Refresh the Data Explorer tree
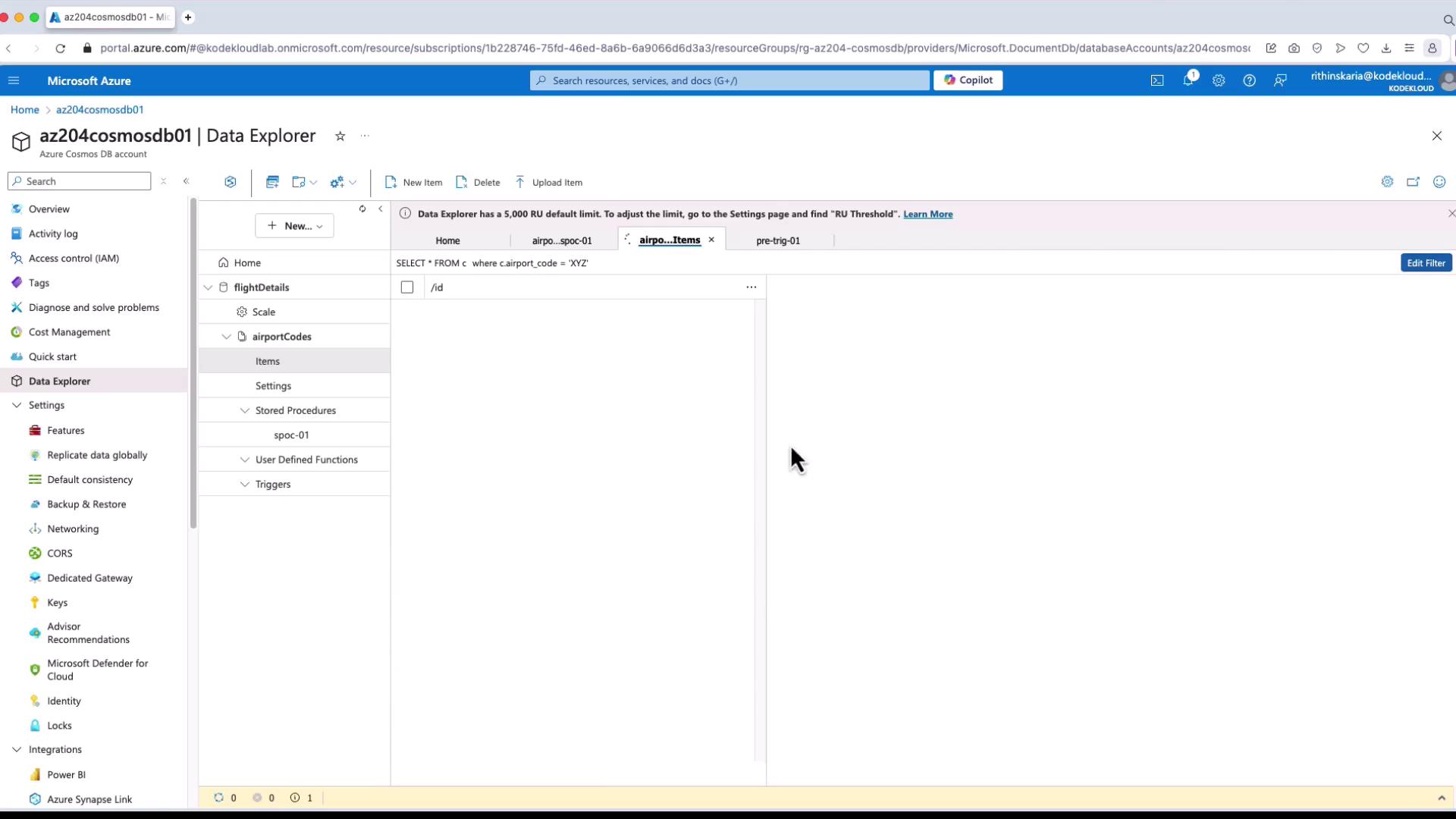 click(x=362, y=209)
